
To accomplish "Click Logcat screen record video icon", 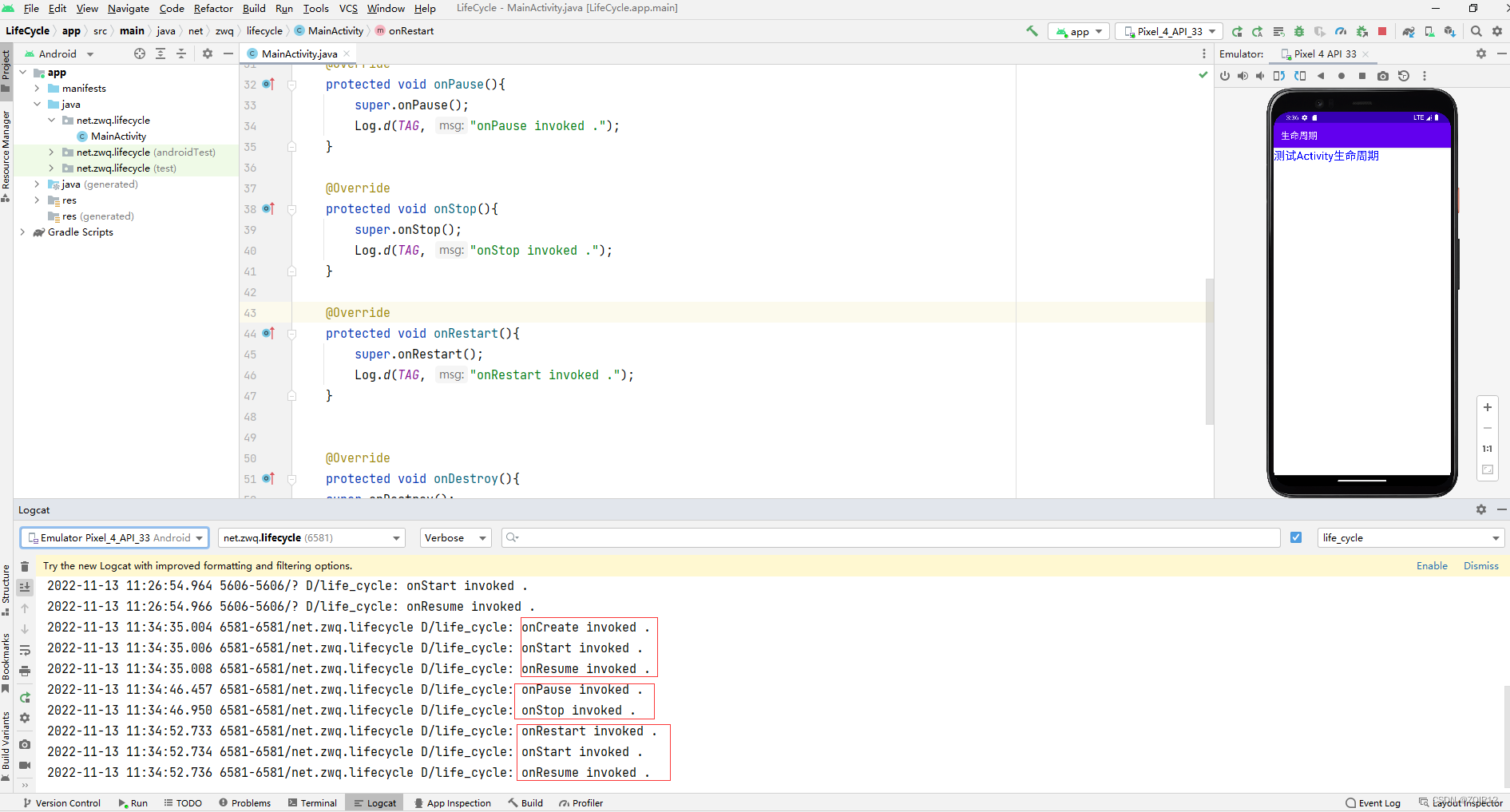I will 25,765.
